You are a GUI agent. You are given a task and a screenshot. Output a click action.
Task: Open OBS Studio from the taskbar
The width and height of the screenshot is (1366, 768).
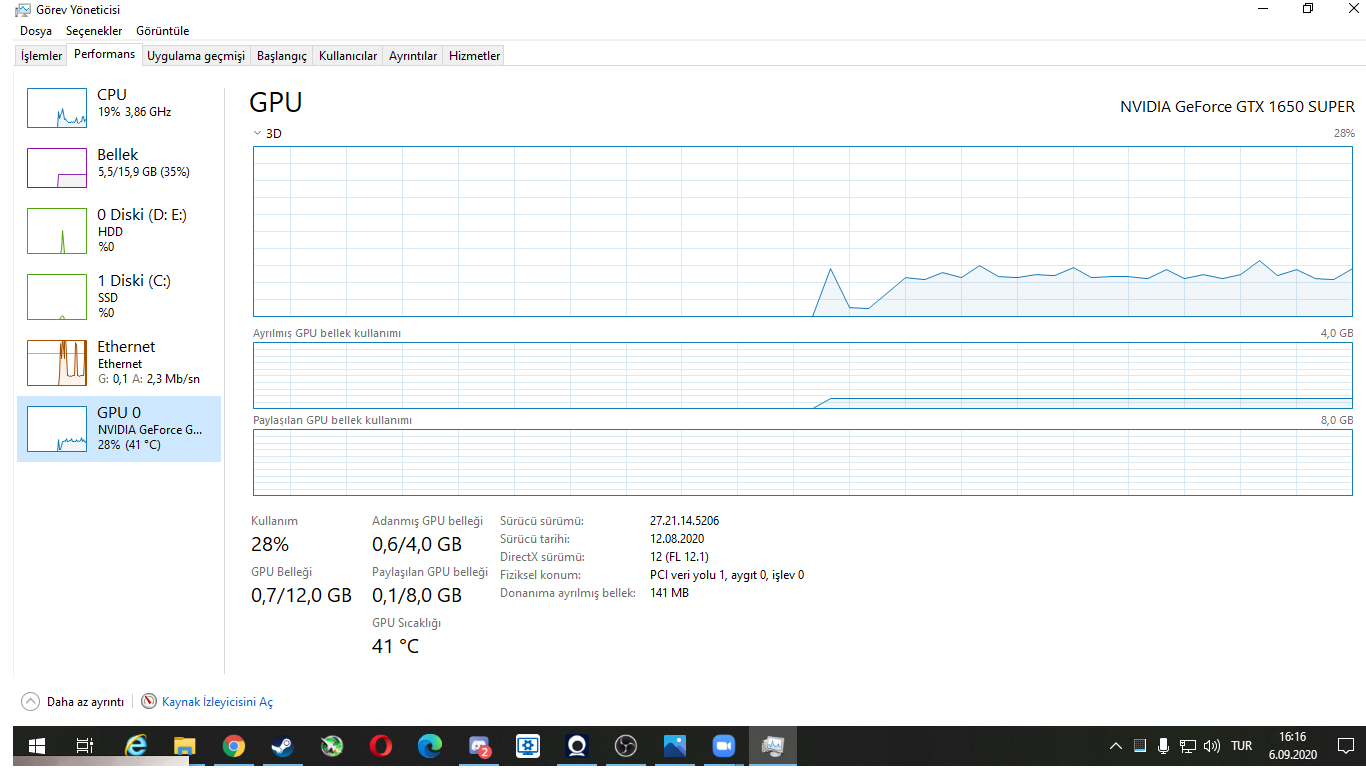(x=626, y=746)
